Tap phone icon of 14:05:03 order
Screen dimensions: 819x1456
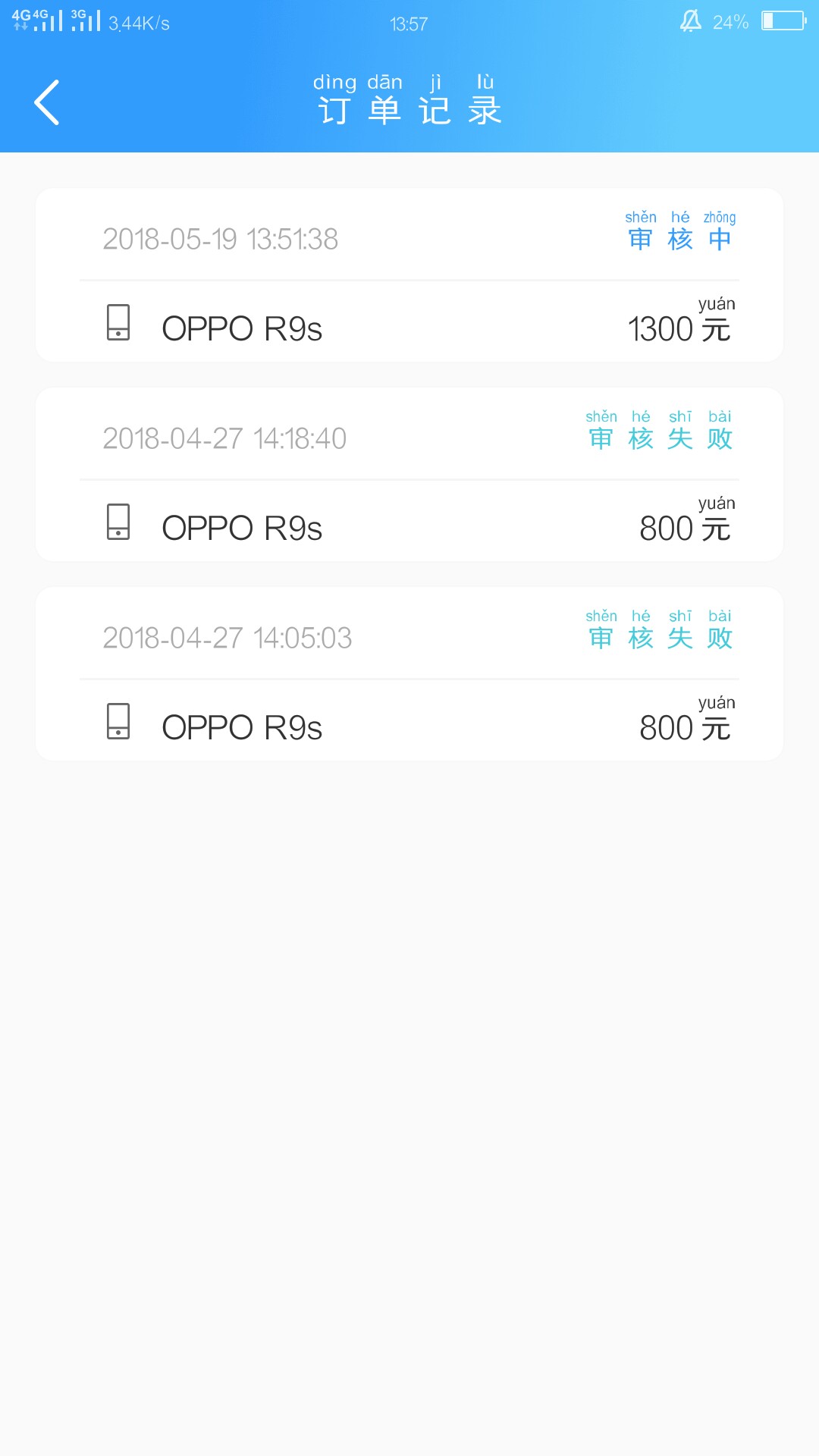pos(118,721)
